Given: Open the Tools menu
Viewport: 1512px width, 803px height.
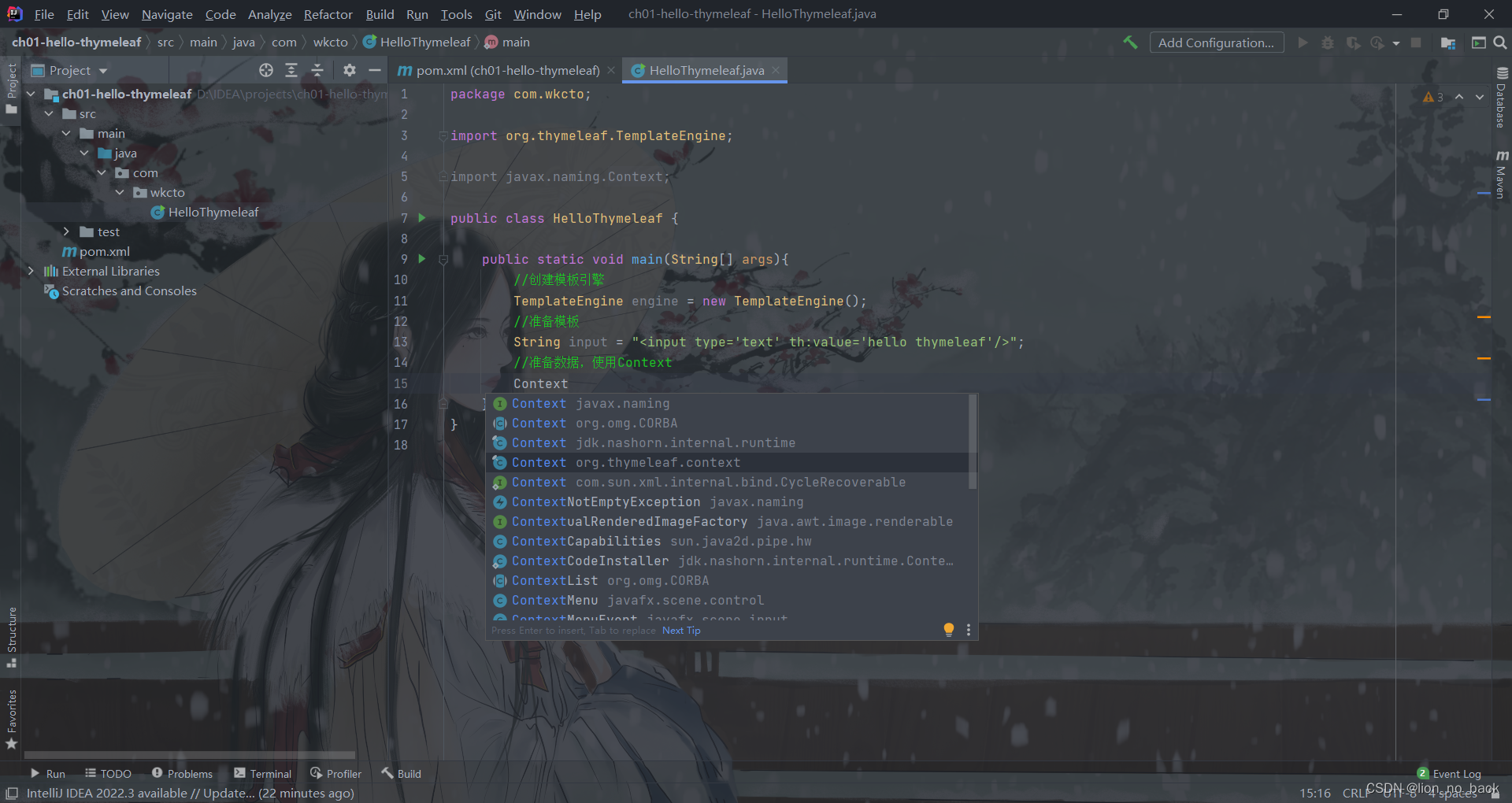Looking at the screenshot, I should [456, 14].
